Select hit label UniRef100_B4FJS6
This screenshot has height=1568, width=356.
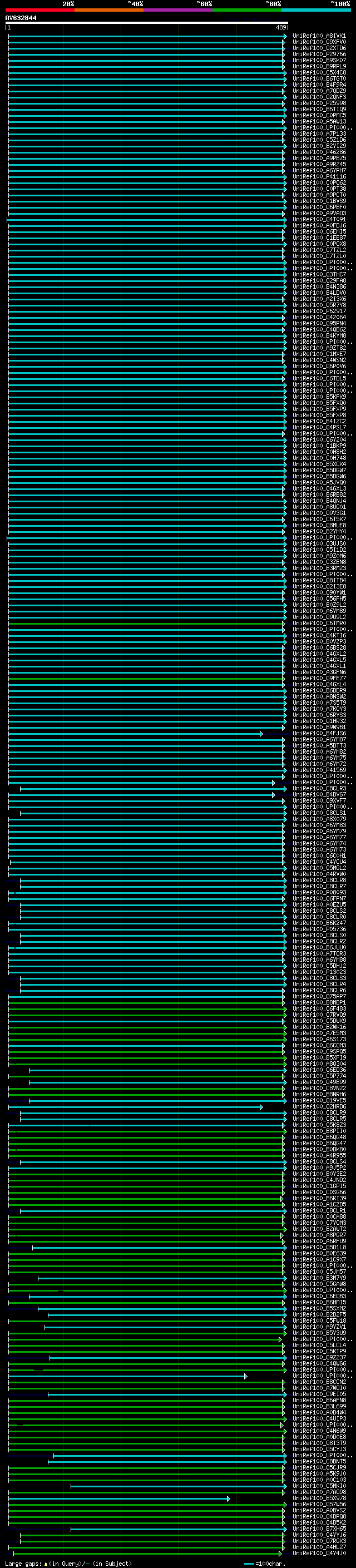click(x=319, y=734)
